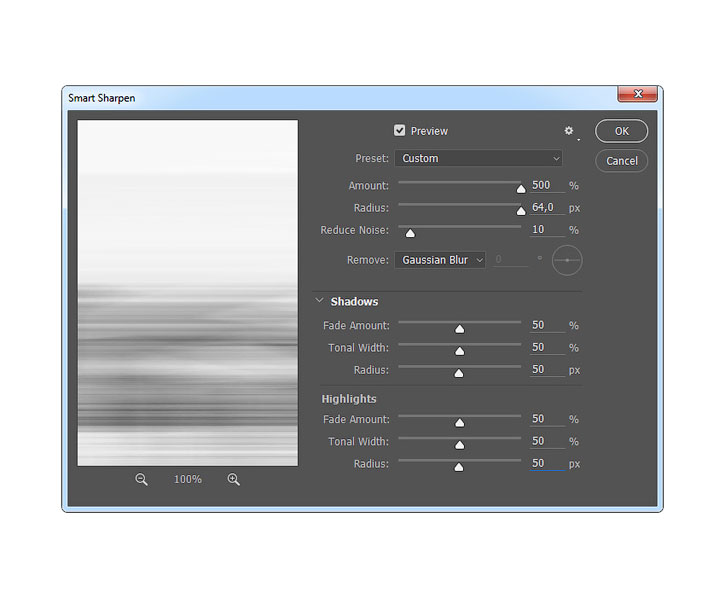
Task: Click the Remove label
Action: click(x=368, y=260)
